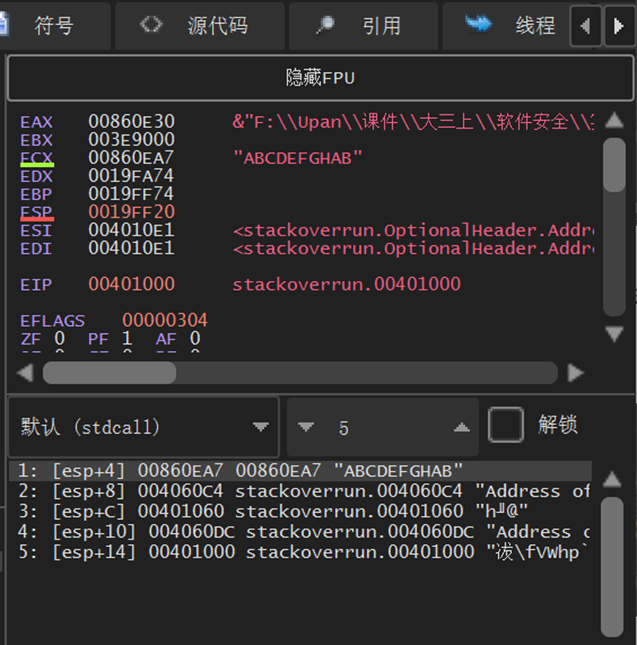
Task: Click arguments panel scroll up arrow
Action: [x=612, y=479]
